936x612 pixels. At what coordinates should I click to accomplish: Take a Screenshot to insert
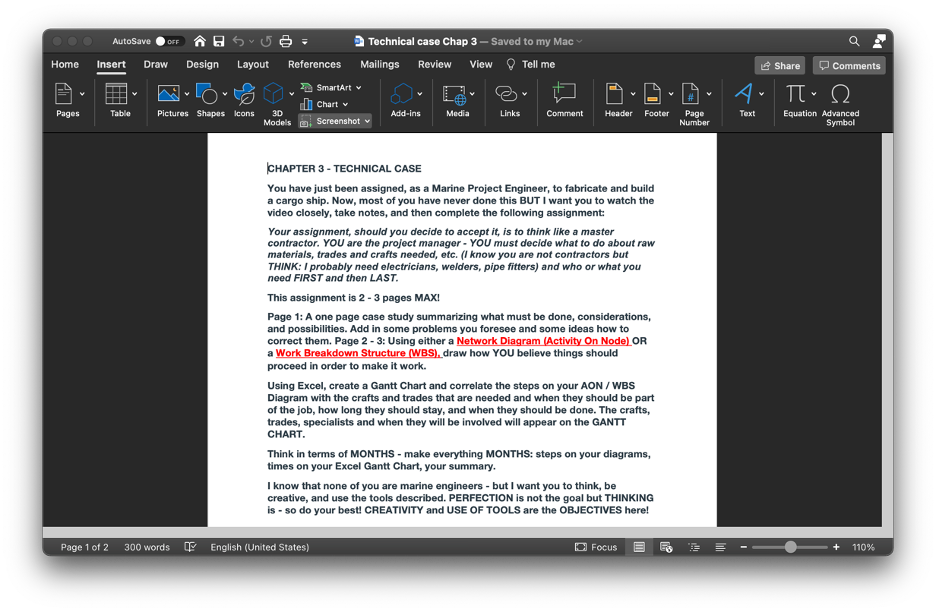point(334,120)
